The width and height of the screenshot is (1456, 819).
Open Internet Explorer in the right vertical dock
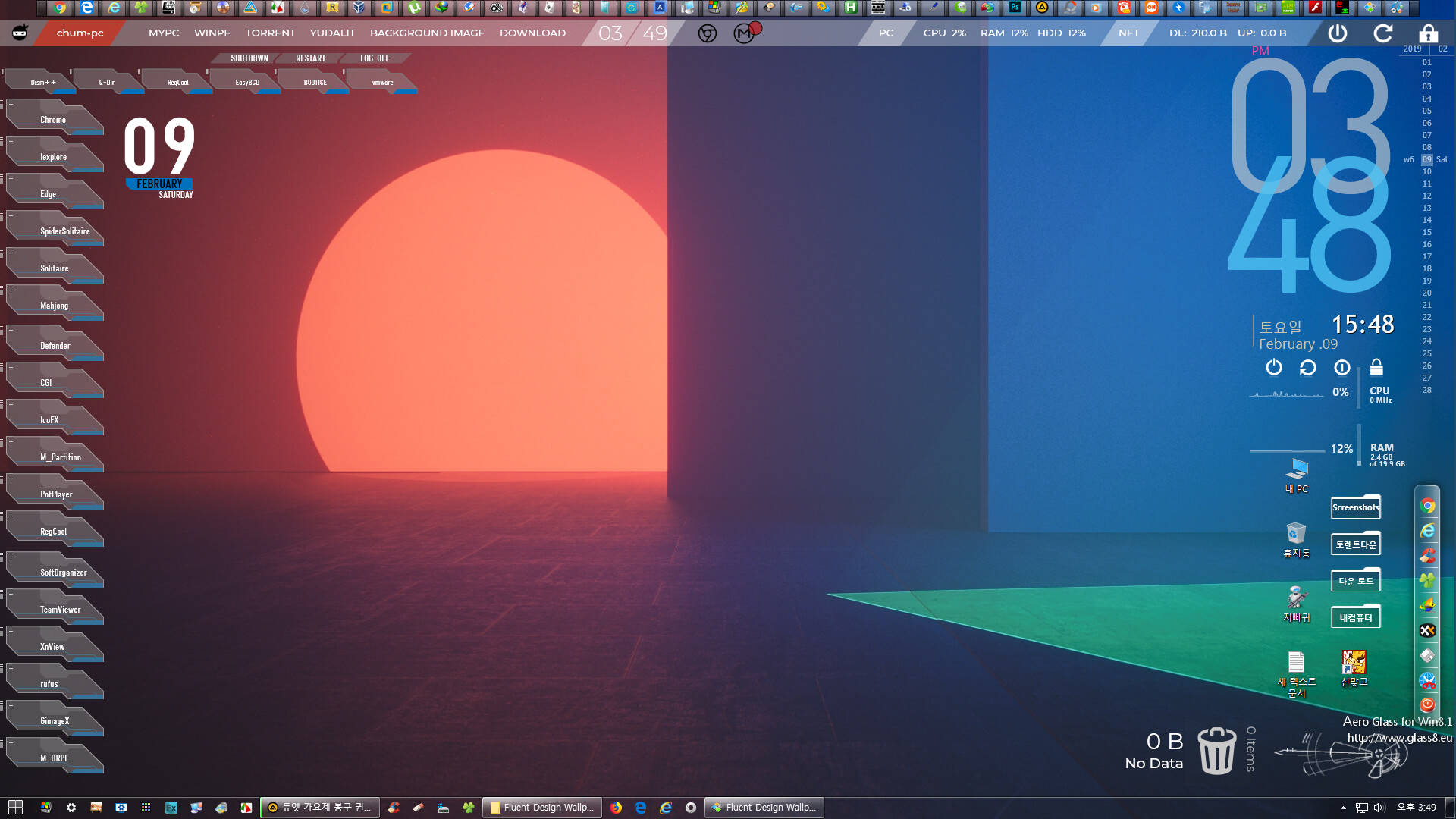pos(1428,531)
